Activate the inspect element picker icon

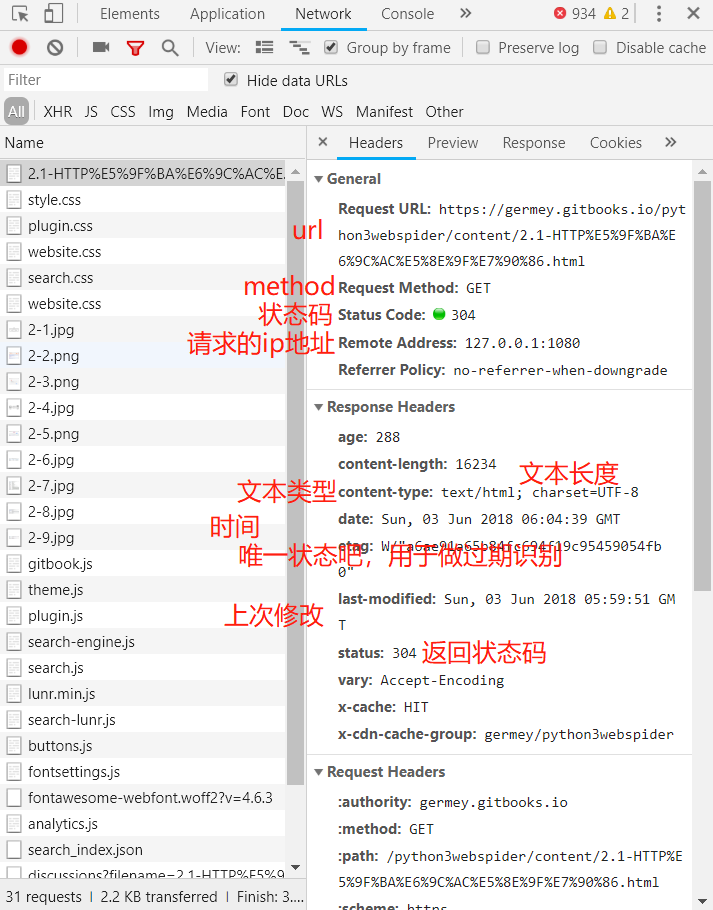[20, 13]
